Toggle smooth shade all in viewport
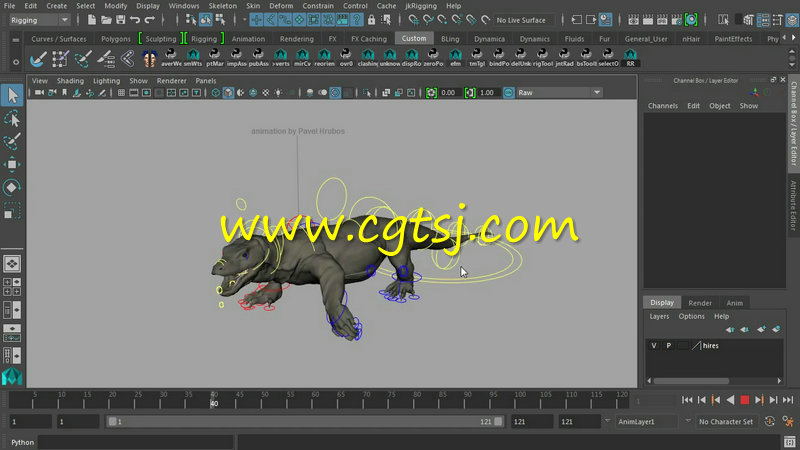 coord(228,92)
